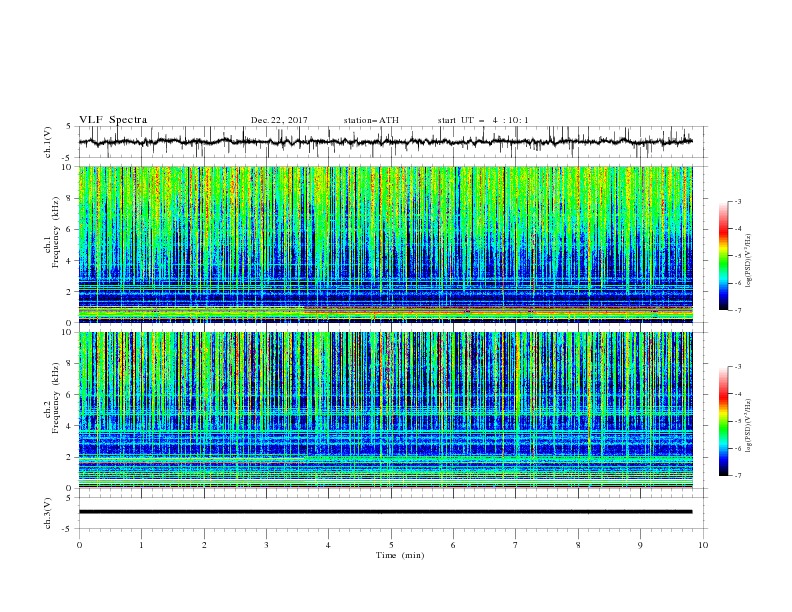792x612 pixels.
Task: Click the ch.1 voltage waveform trace
Action: [x=385, y=142]
